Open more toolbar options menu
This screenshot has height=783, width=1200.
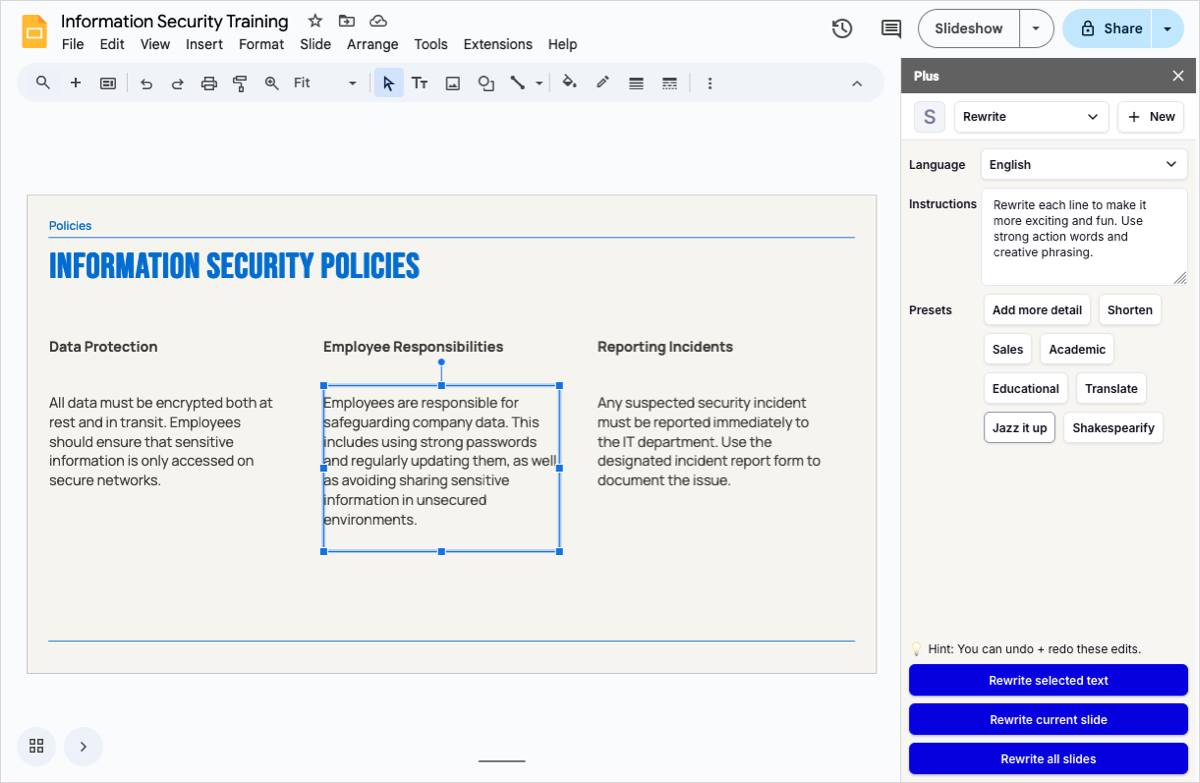click(x=710, y=83)
